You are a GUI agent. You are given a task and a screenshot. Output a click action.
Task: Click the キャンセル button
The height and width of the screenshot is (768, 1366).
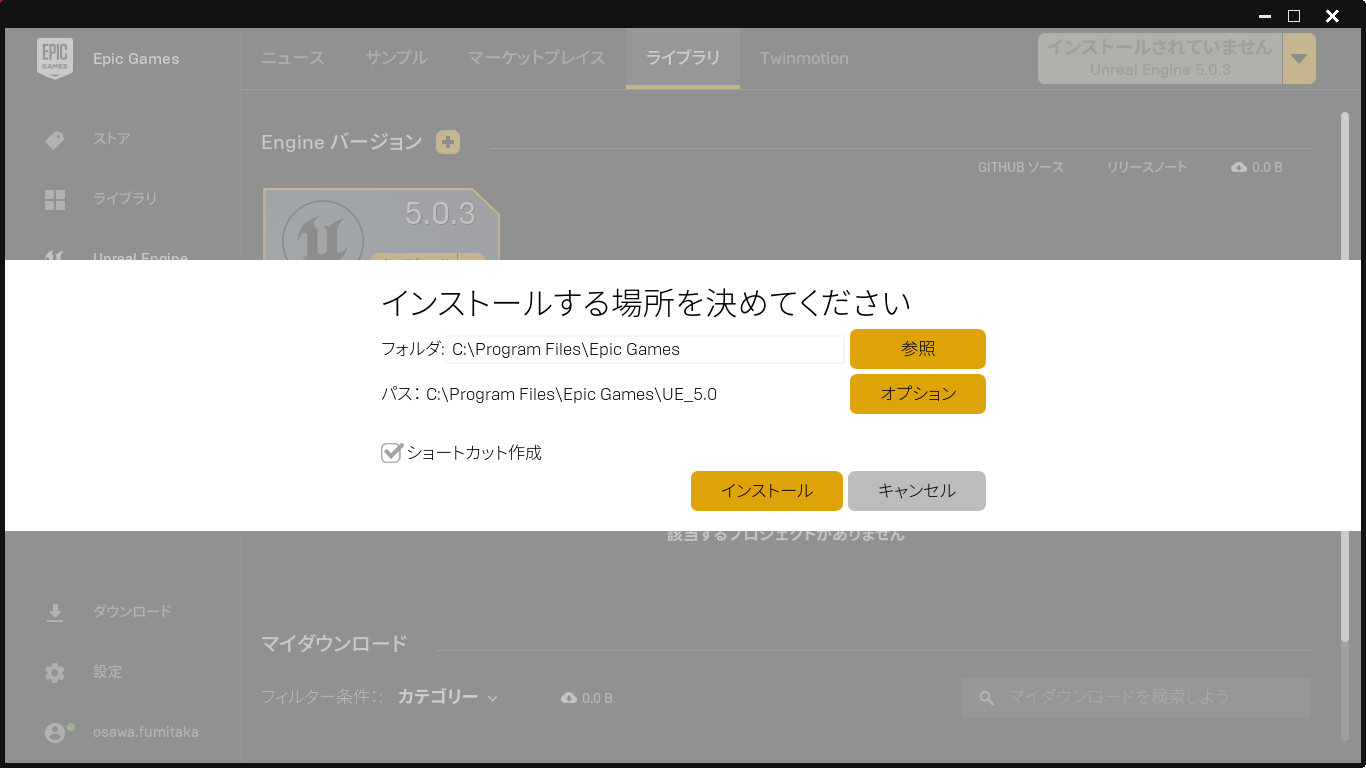tap(917, 491)
